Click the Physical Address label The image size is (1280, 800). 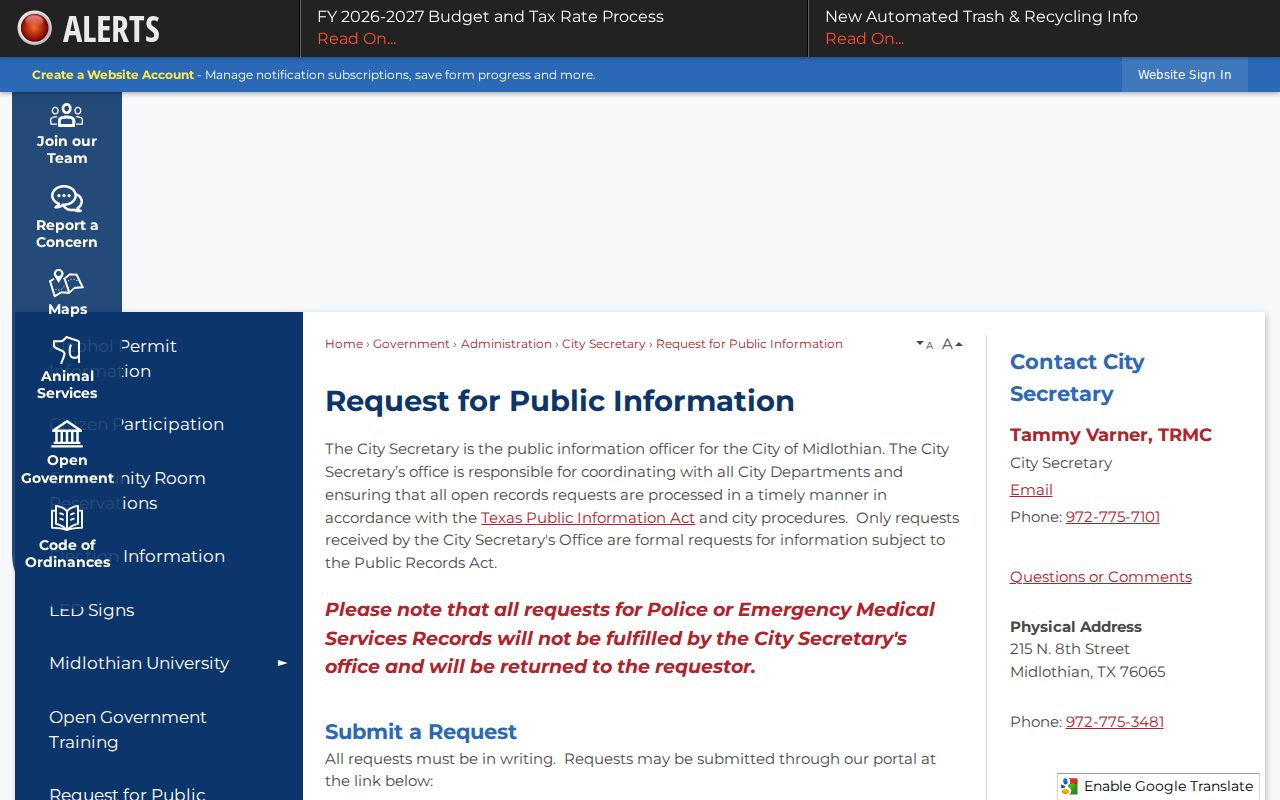(1076, 627)
